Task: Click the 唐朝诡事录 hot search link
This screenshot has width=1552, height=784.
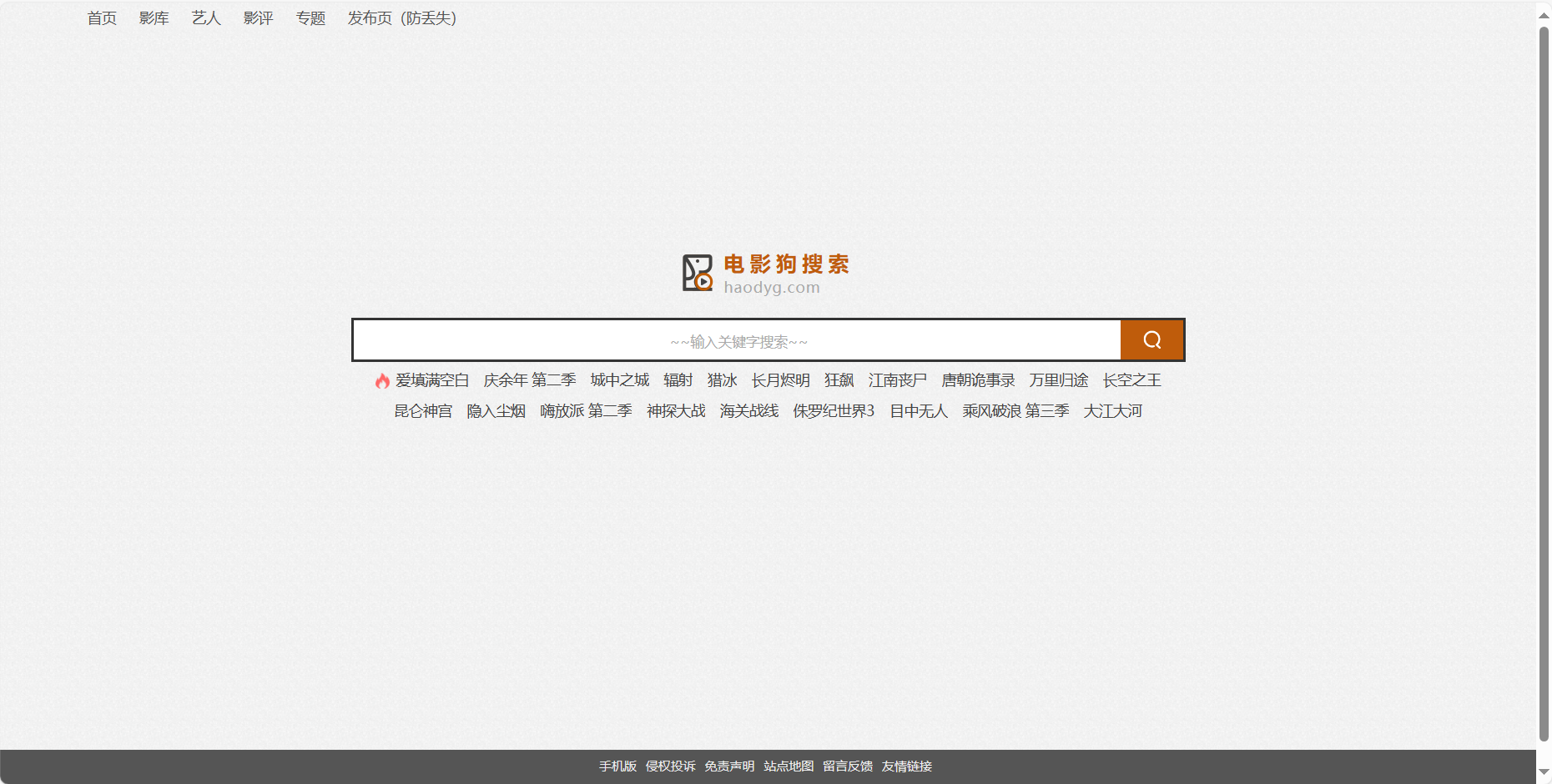Action: pos(978,380)
